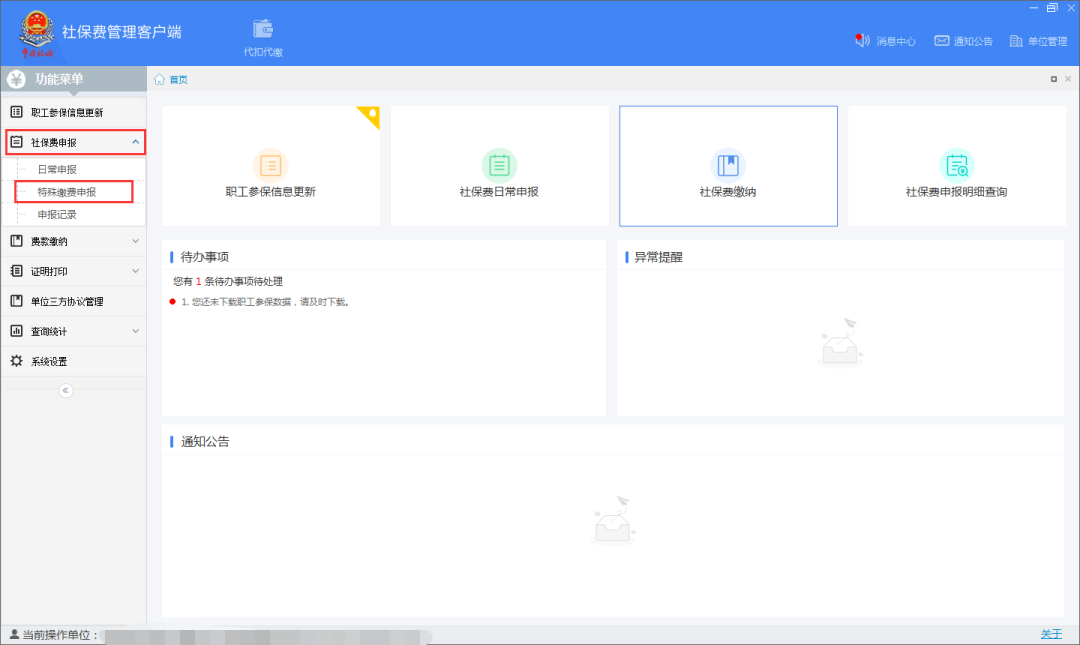
Task: Collapse the sidebar with the arrow handle
Action: coord(66,390)
